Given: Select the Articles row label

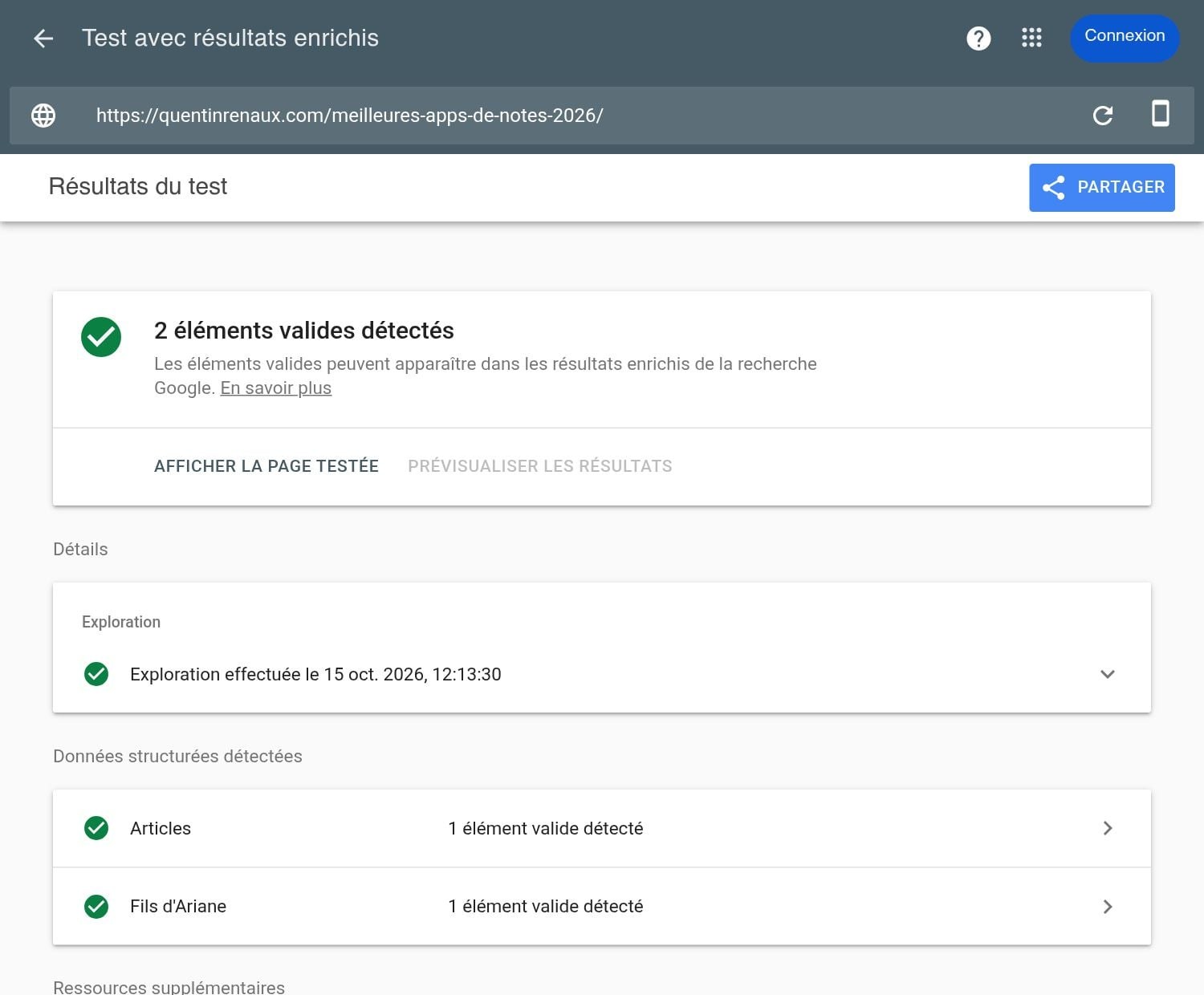Looking at the screenshot, I should pos(161,828).
